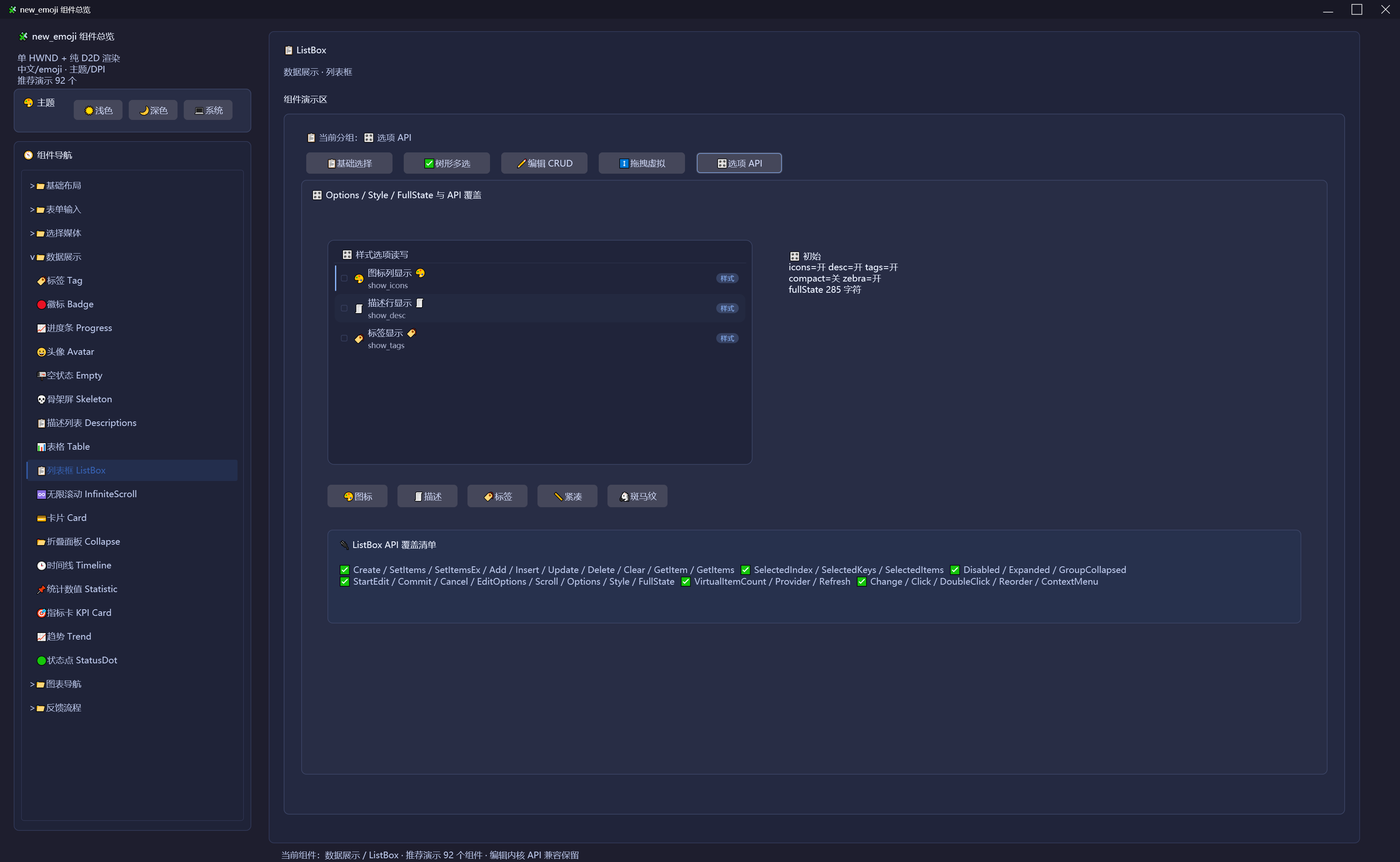Expand the 基础布局 navigation group
This screenshot has width=1400, height=862.
coord(132,186)
